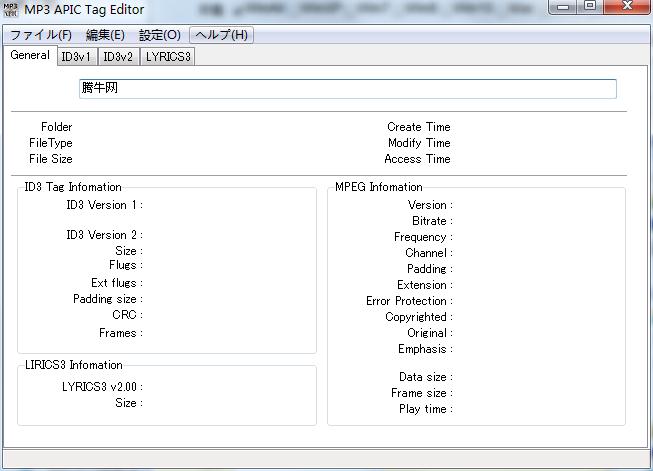Click the FileType label

point(50,143)
